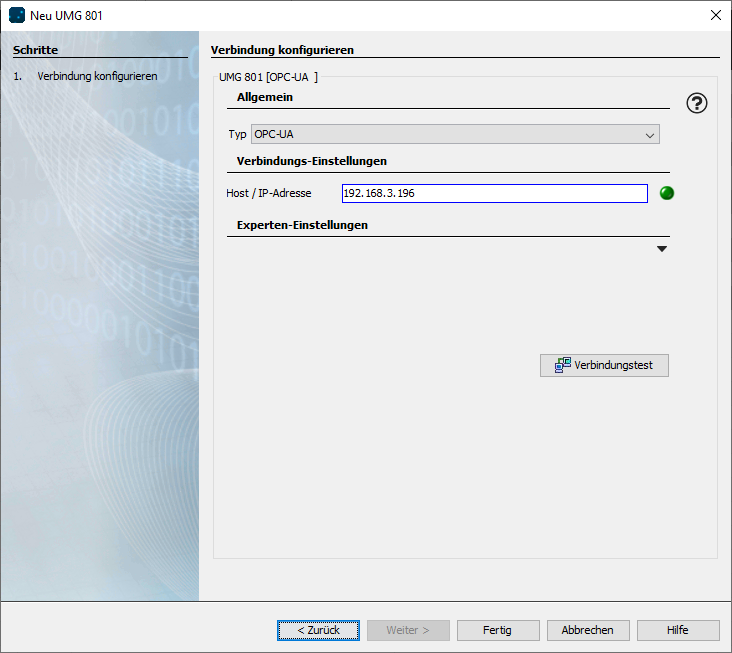Click the Typ label
The width and height of the screenshot is (732, 653).
[237, 134]
